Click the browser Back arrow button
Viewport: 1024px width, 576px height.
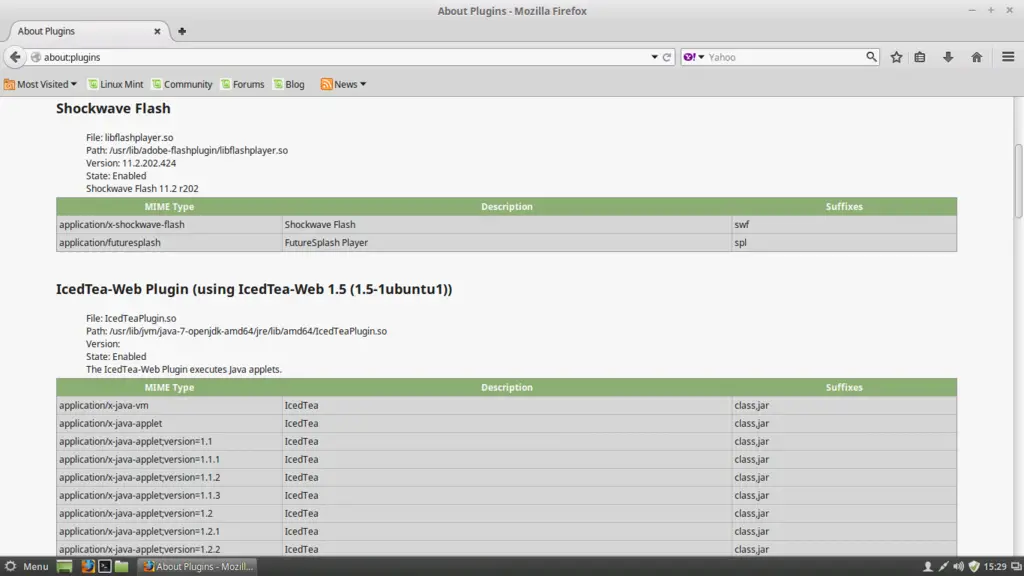[x=15, y=57]
